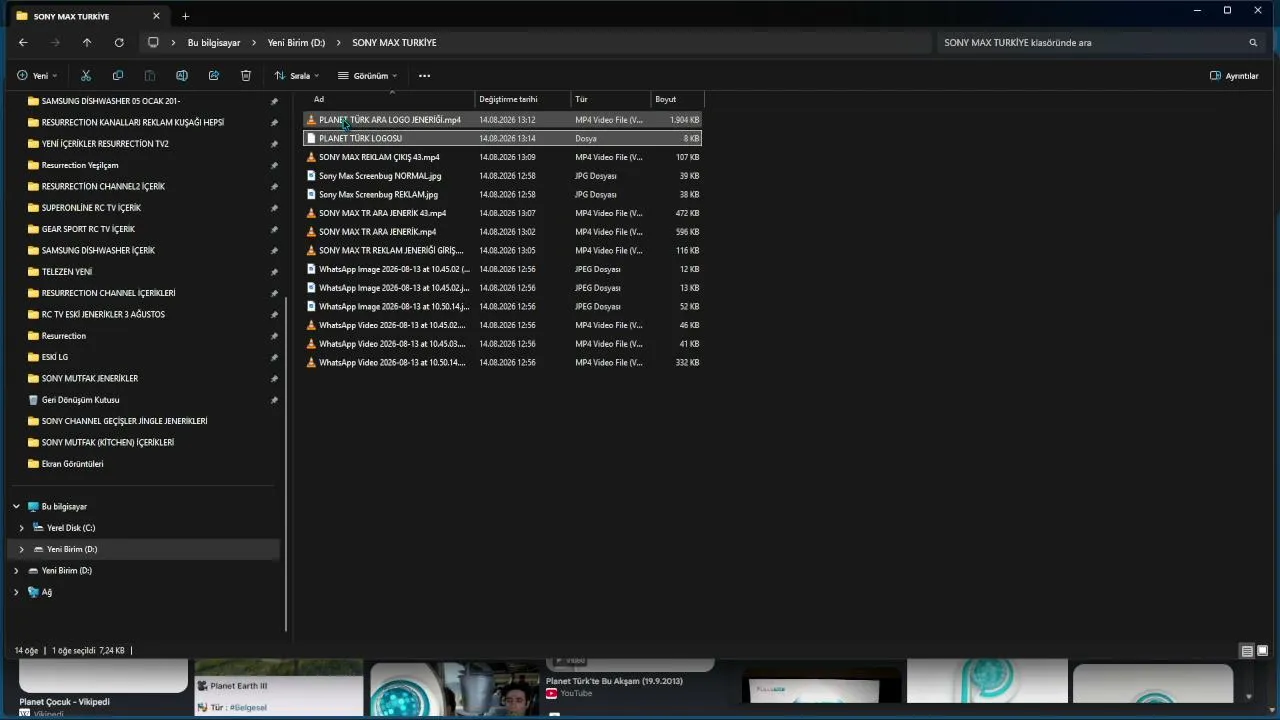Delete the selected item with trash icon
1280x720 pixels.
(x=246, y=76)
